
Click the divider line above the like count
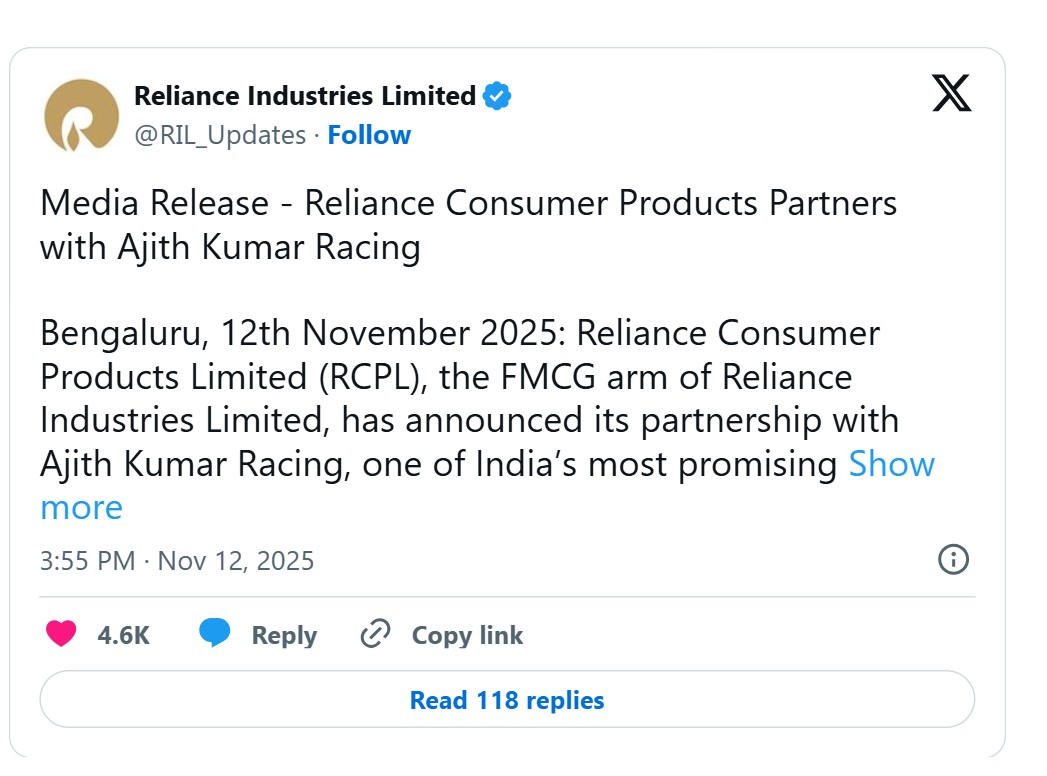[507, 597]
